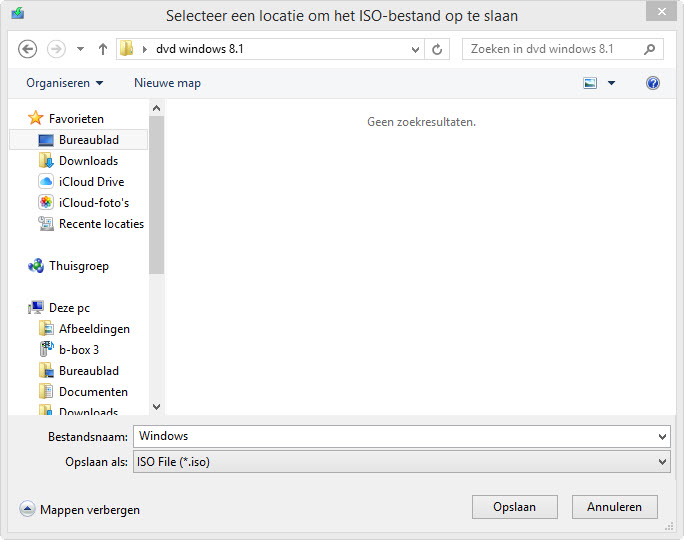The height and width of the screenshot is (540, 684).
Task: Hide folders with Mappen verbergen
Action: point(79,509)
